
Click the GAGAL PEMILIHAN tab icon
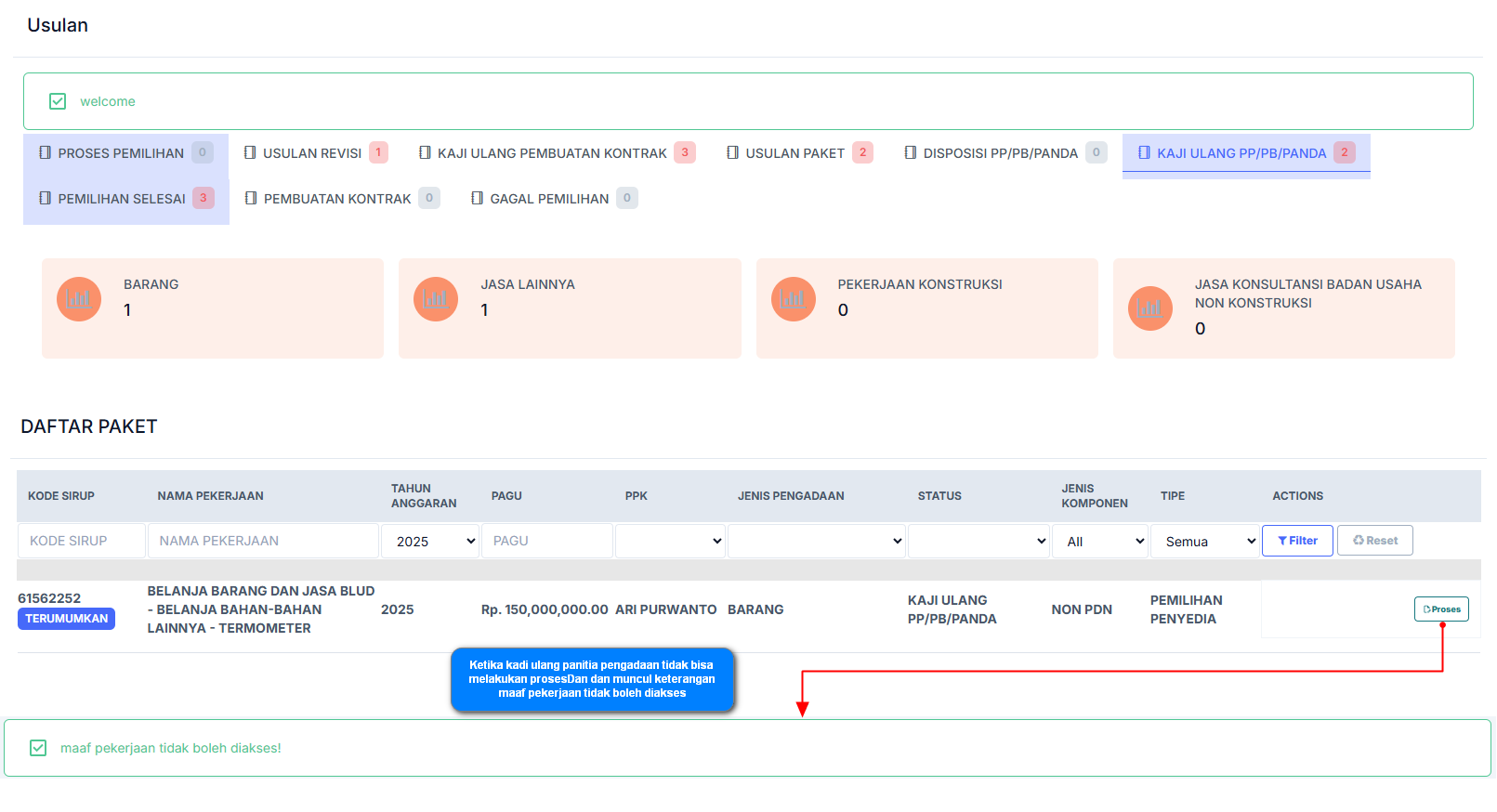pos(477,198)
